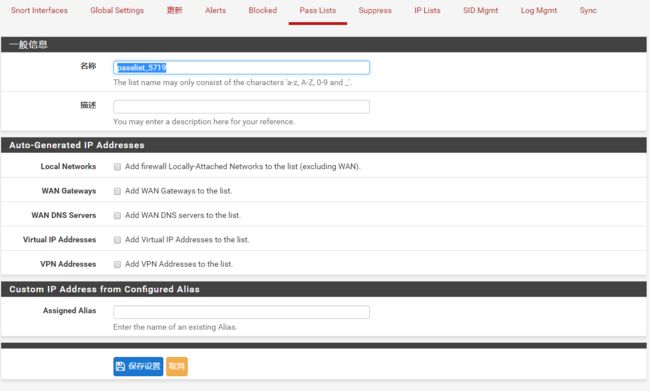Viewport: 650px width, 391px height.
Task: Click the 描述 field label
Action: point(88,105)
